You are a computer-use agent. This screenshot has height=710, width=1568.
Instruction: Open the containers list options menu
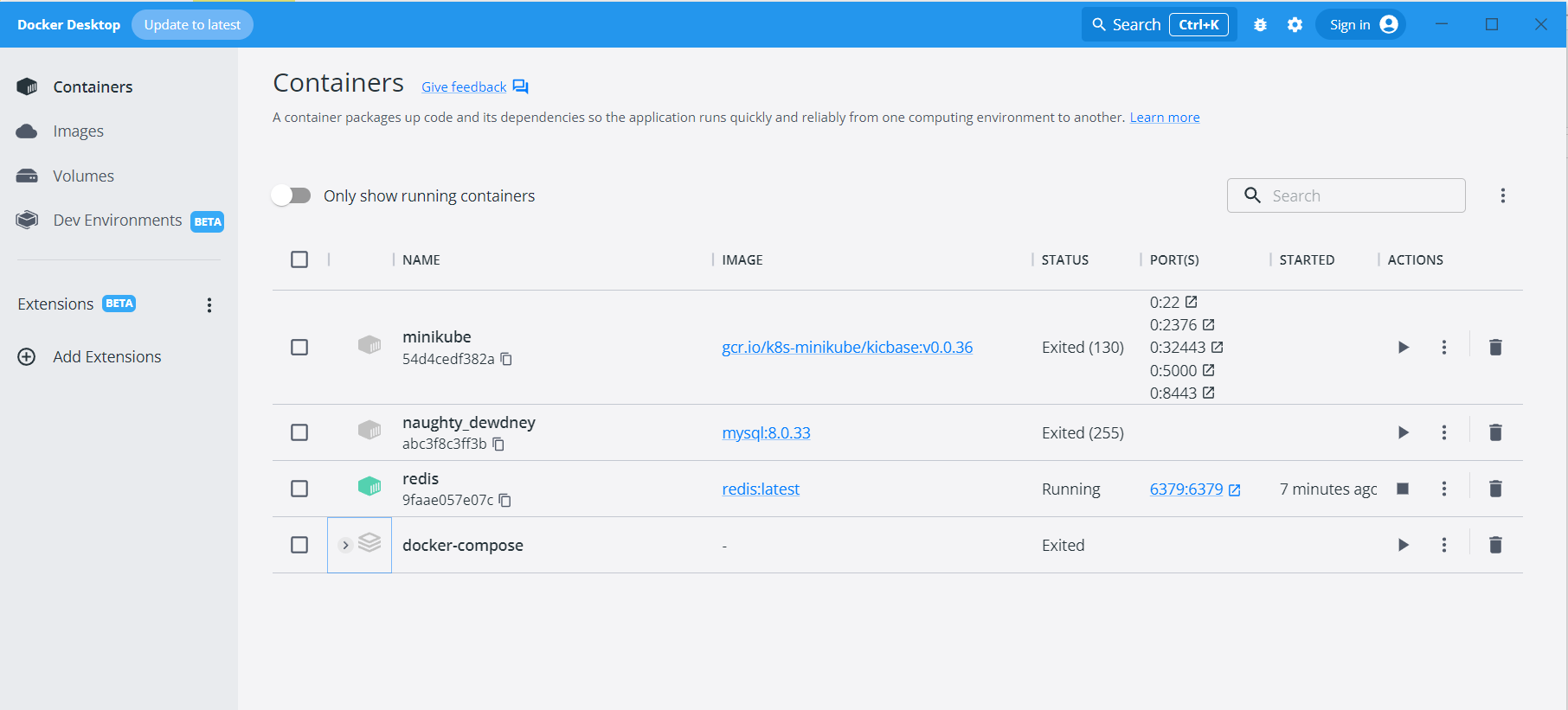(1502, 195)
